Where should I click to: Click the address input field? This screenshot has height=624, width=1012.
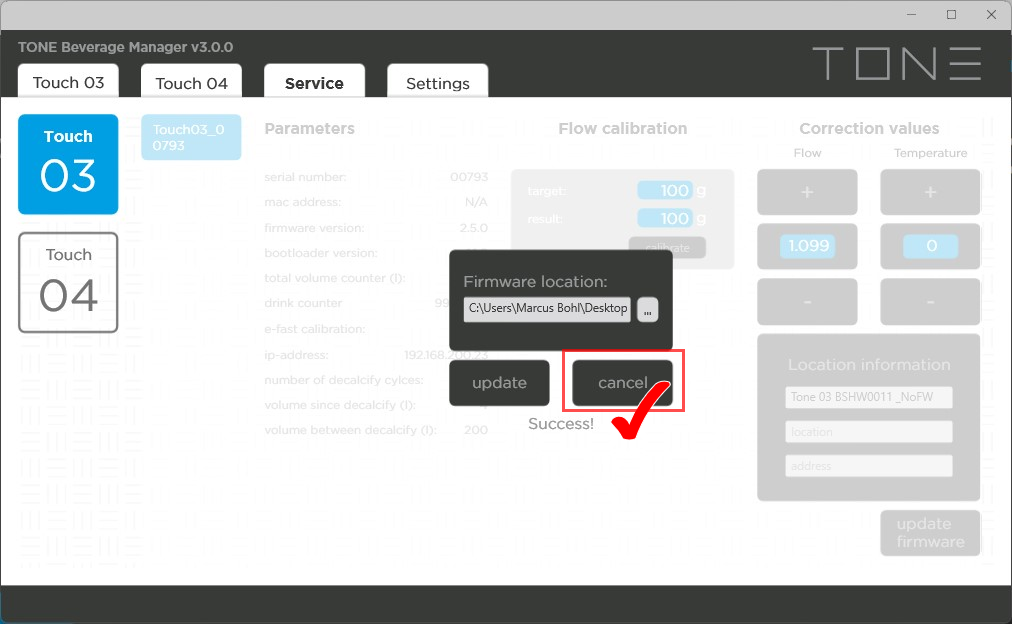coord(869,466)
